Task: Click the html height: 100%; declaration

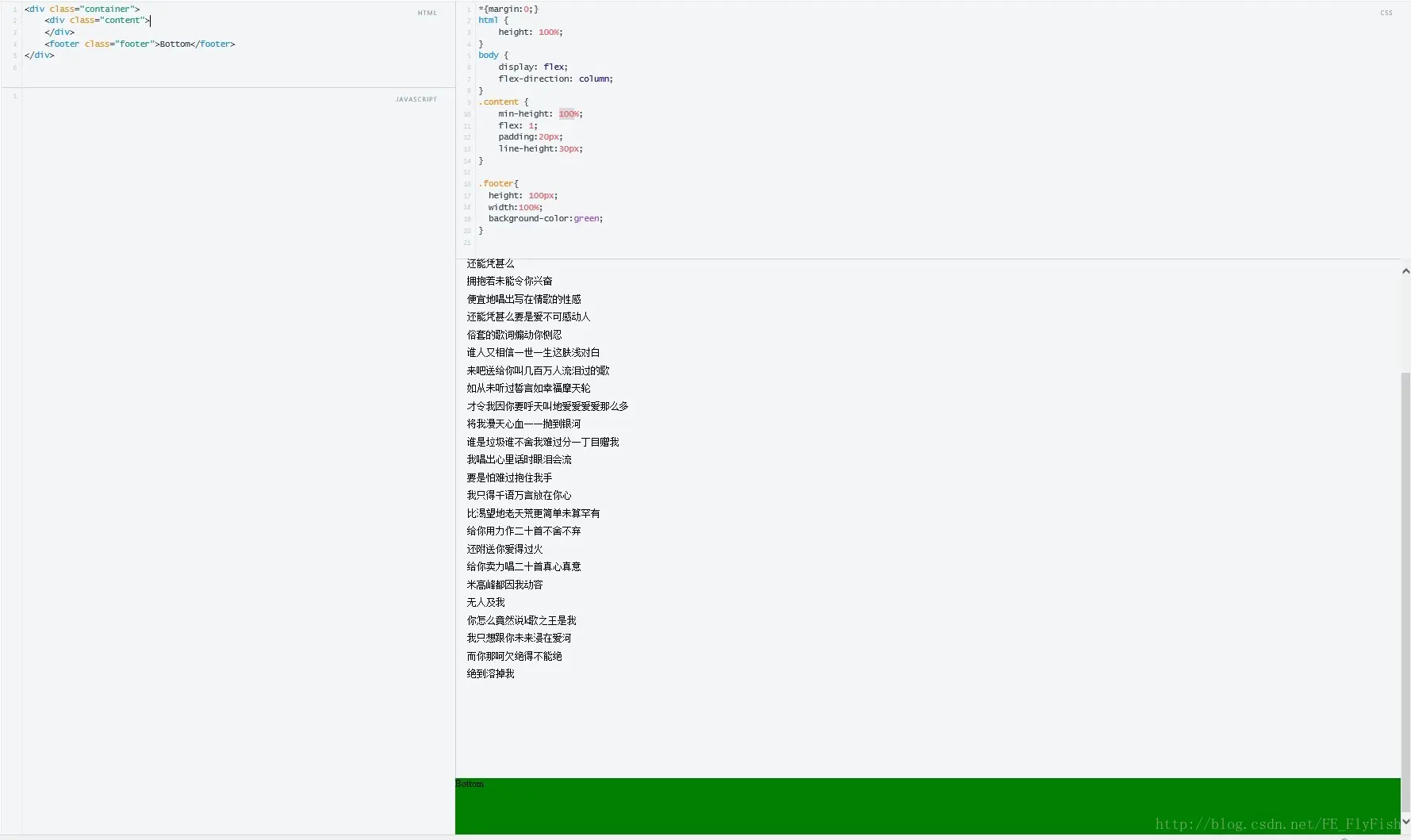Action: [531, 32]
